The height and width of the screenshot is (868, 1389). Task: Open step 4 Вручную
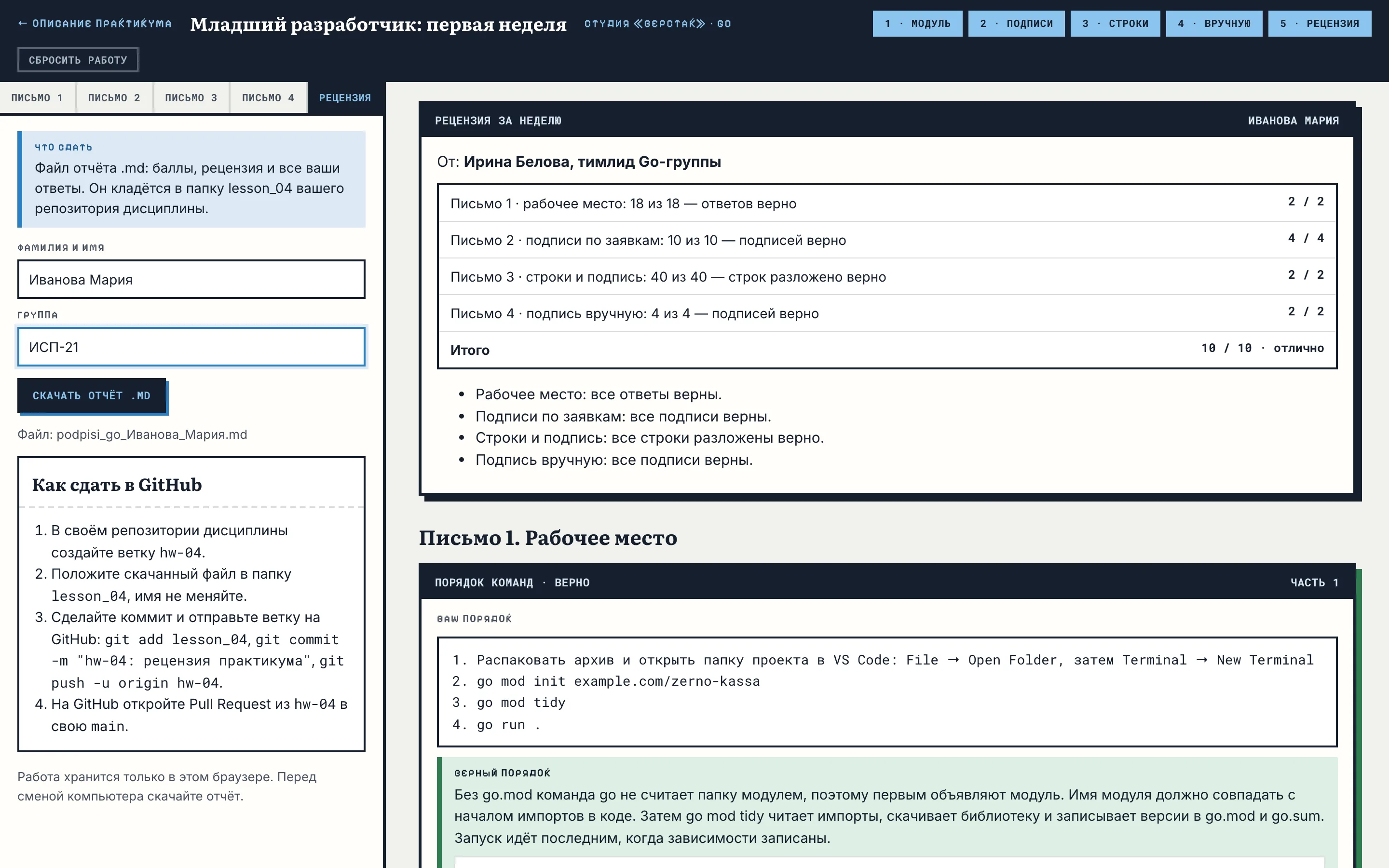[1214, 24]
